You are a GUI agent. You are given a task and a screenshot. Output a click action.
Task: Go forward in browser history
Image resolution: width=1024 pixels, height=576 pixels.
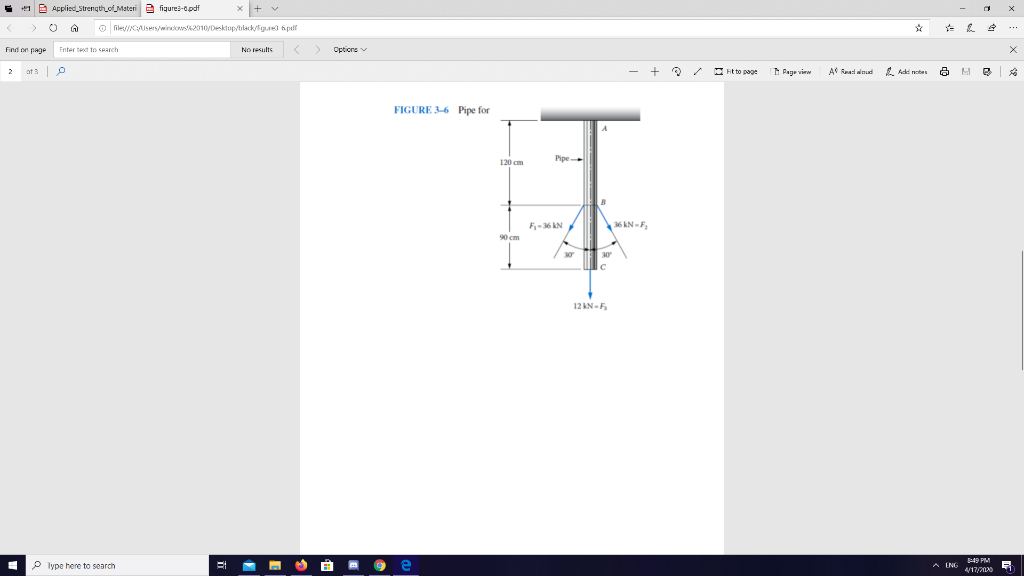(33, 28)
